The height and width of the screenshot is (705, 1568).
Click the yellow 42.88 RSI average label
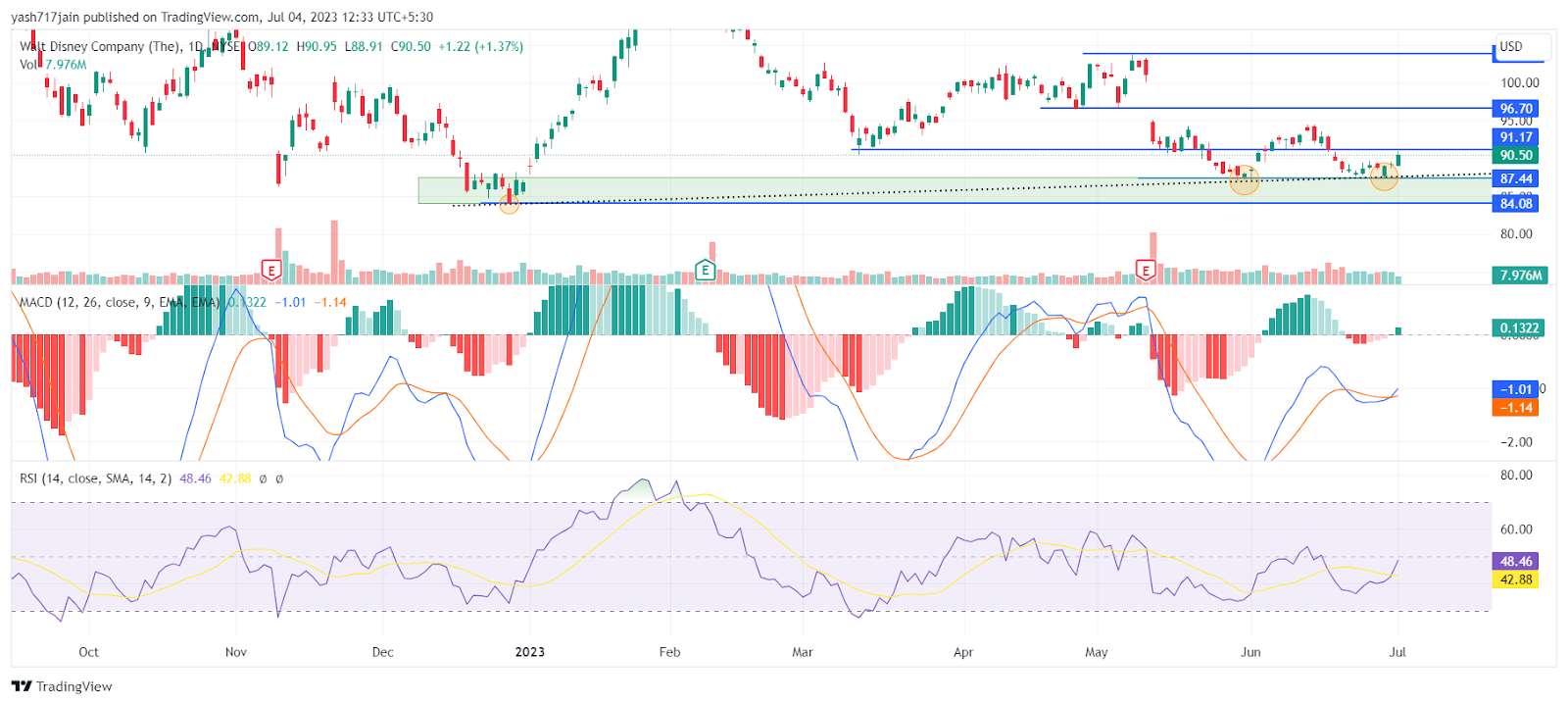1516,579
